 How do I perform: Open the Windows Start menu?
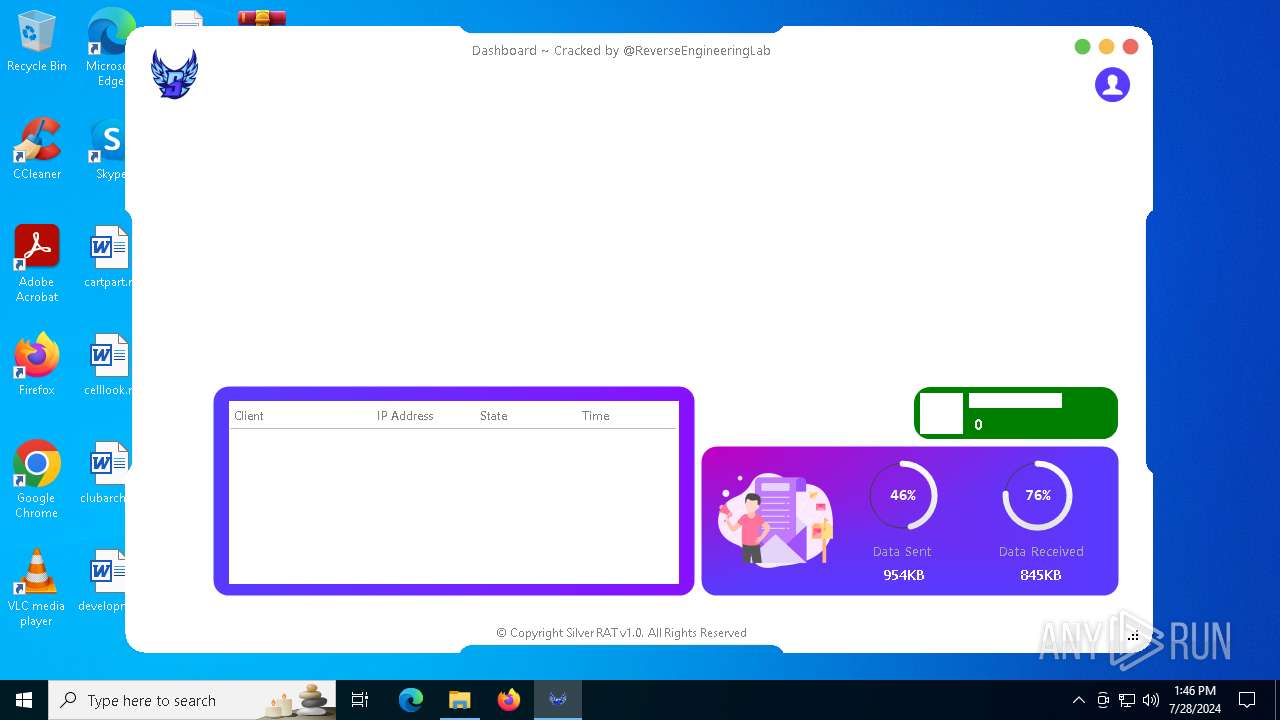[24, 700]
